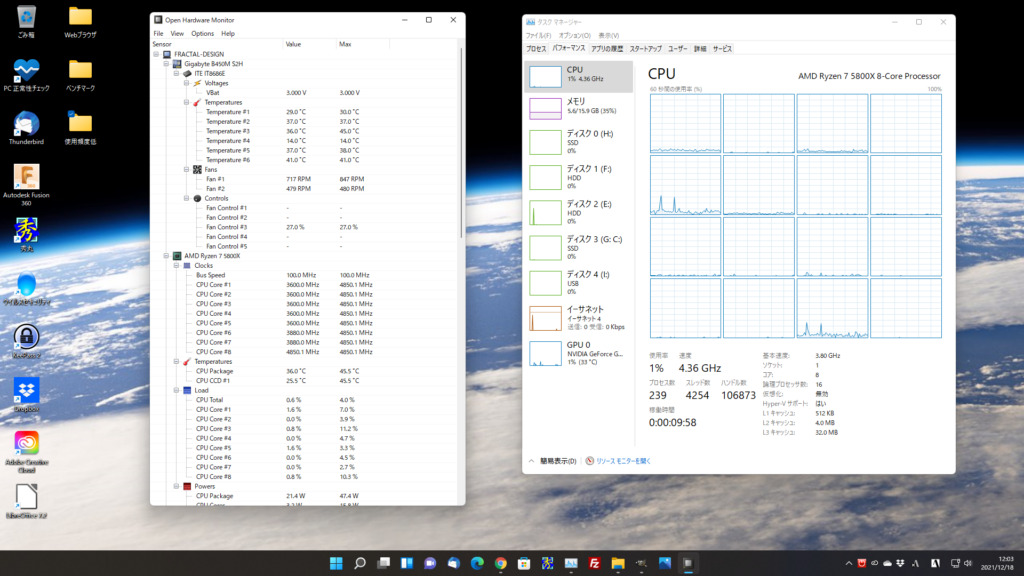Collapse the Clocks group
1024x576 pixels.
[x=176, y=266]
